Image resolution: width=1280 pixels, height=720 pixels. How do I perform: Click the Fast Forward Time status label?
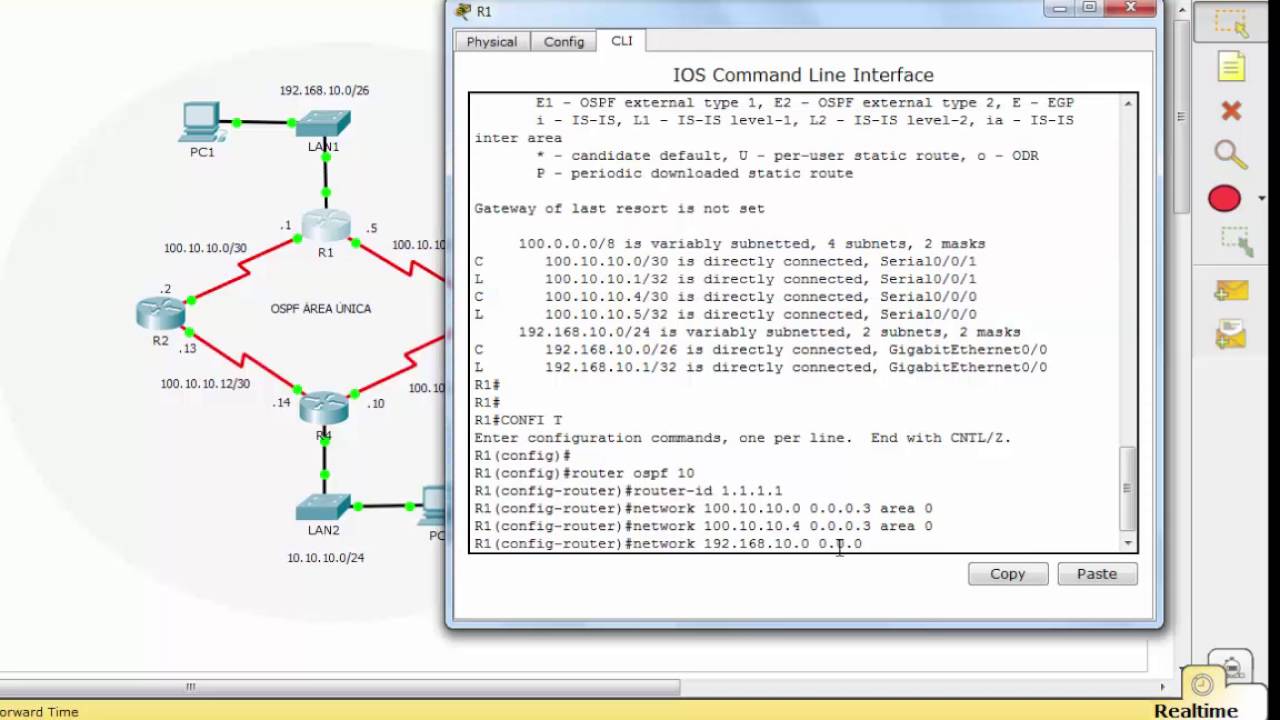pyautogui.click(x=39, y=712)
